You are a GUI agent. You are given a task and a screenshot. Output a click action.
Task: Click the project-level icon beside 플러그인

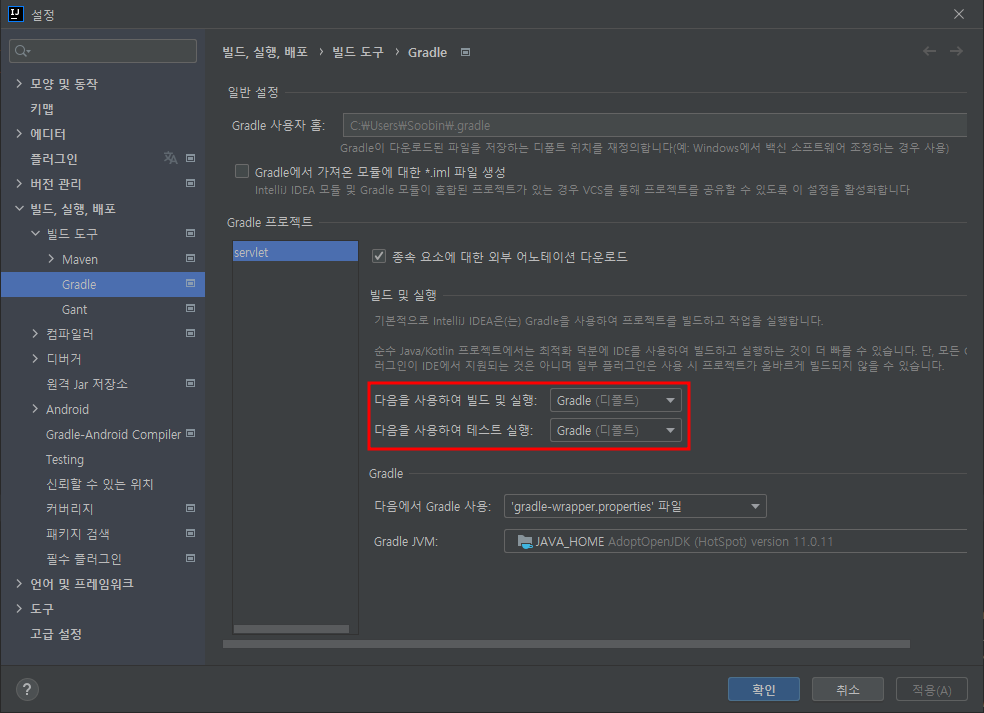191,158
